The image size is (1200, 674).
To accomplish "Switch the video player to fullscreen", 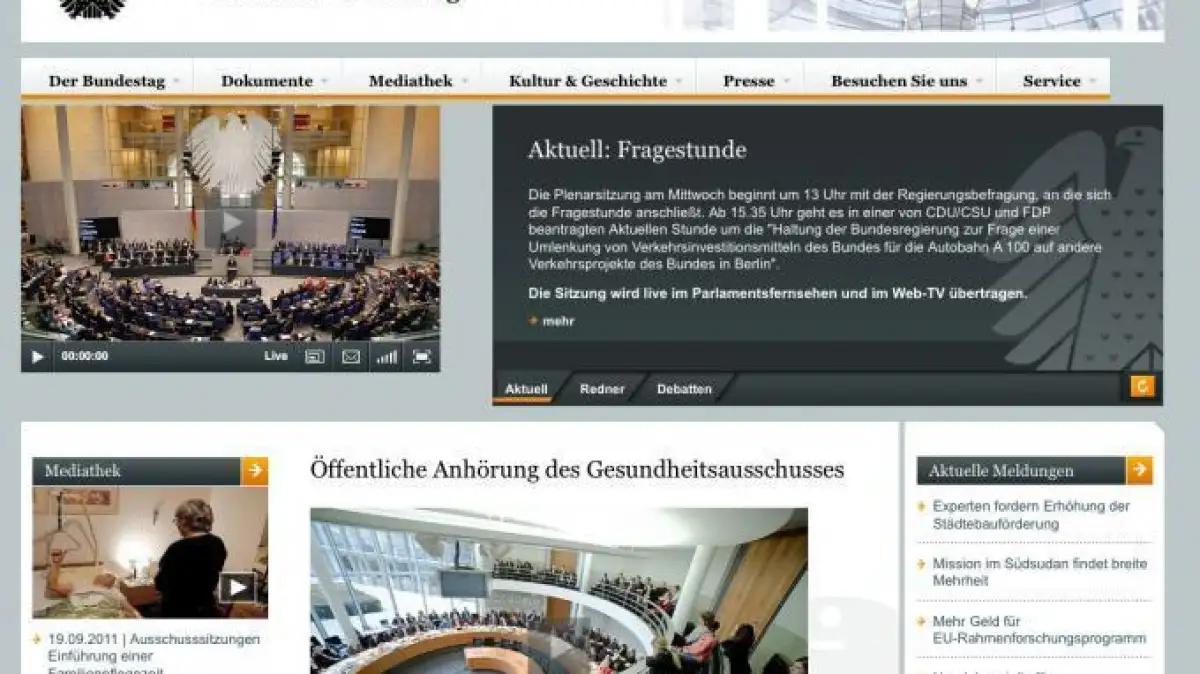I will tap(421, 355).
